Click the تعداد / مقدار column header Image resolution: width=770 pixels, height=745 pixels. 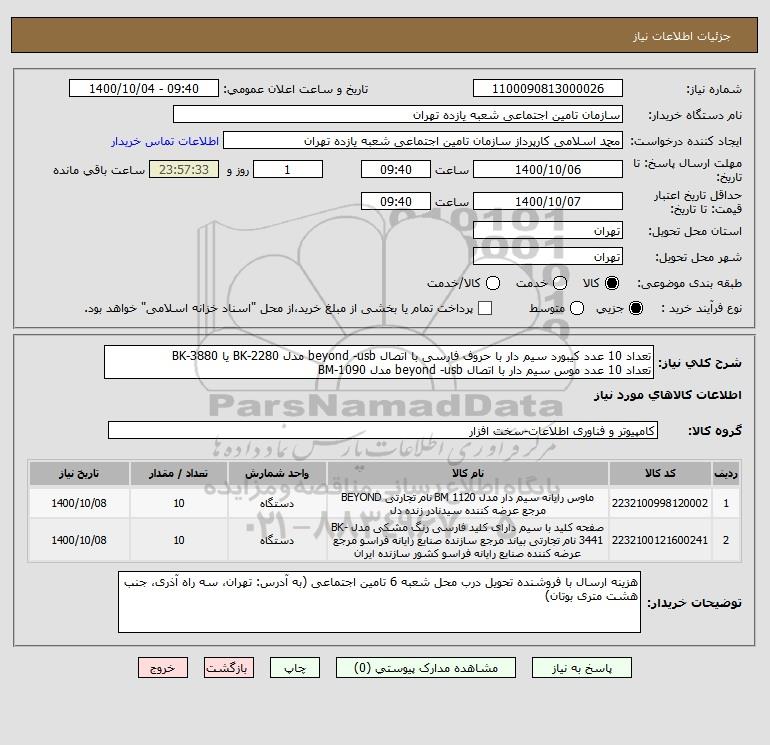click(179, 473)
